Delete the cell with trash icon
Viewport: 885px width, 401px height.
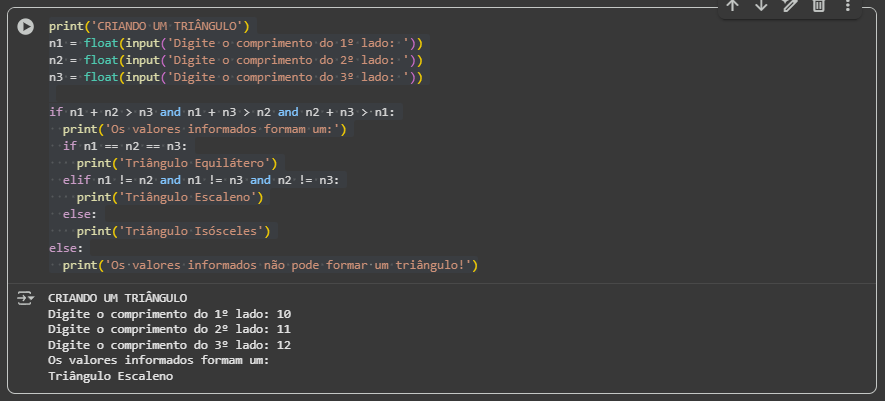click(x=818, y=6)
